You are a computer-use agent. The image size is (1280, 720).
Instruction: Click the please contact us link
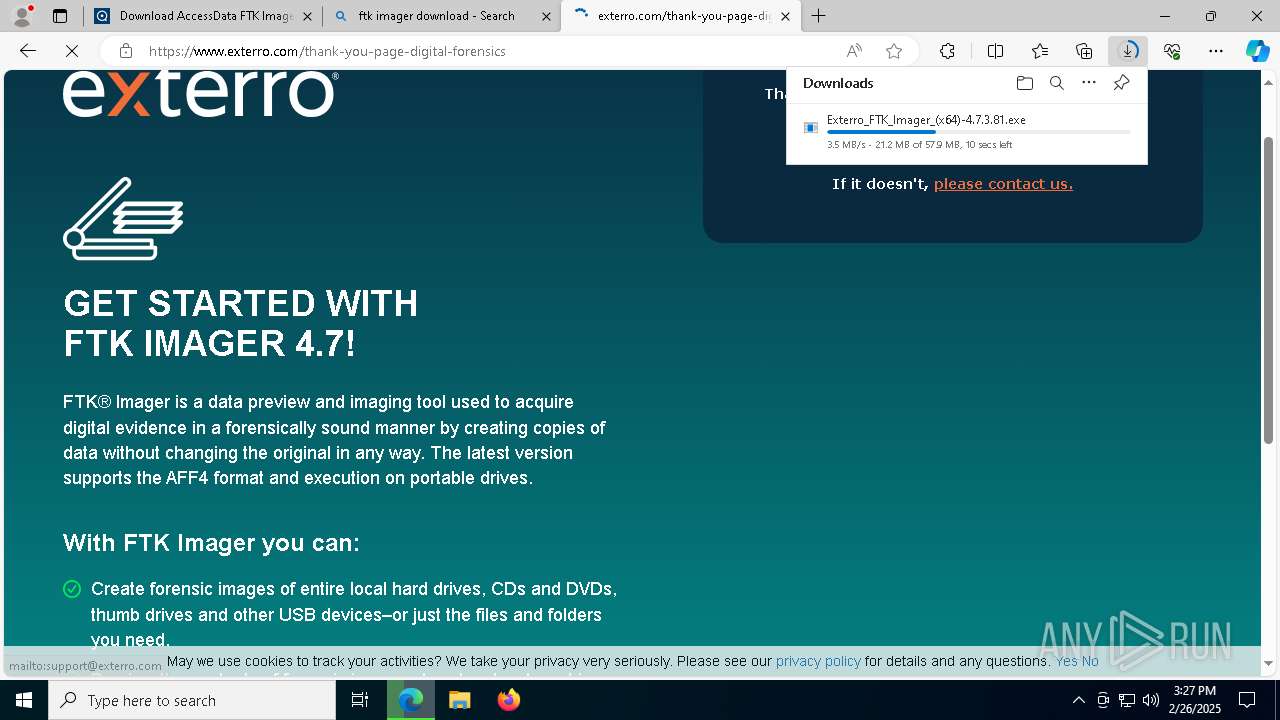point(1003,184)
